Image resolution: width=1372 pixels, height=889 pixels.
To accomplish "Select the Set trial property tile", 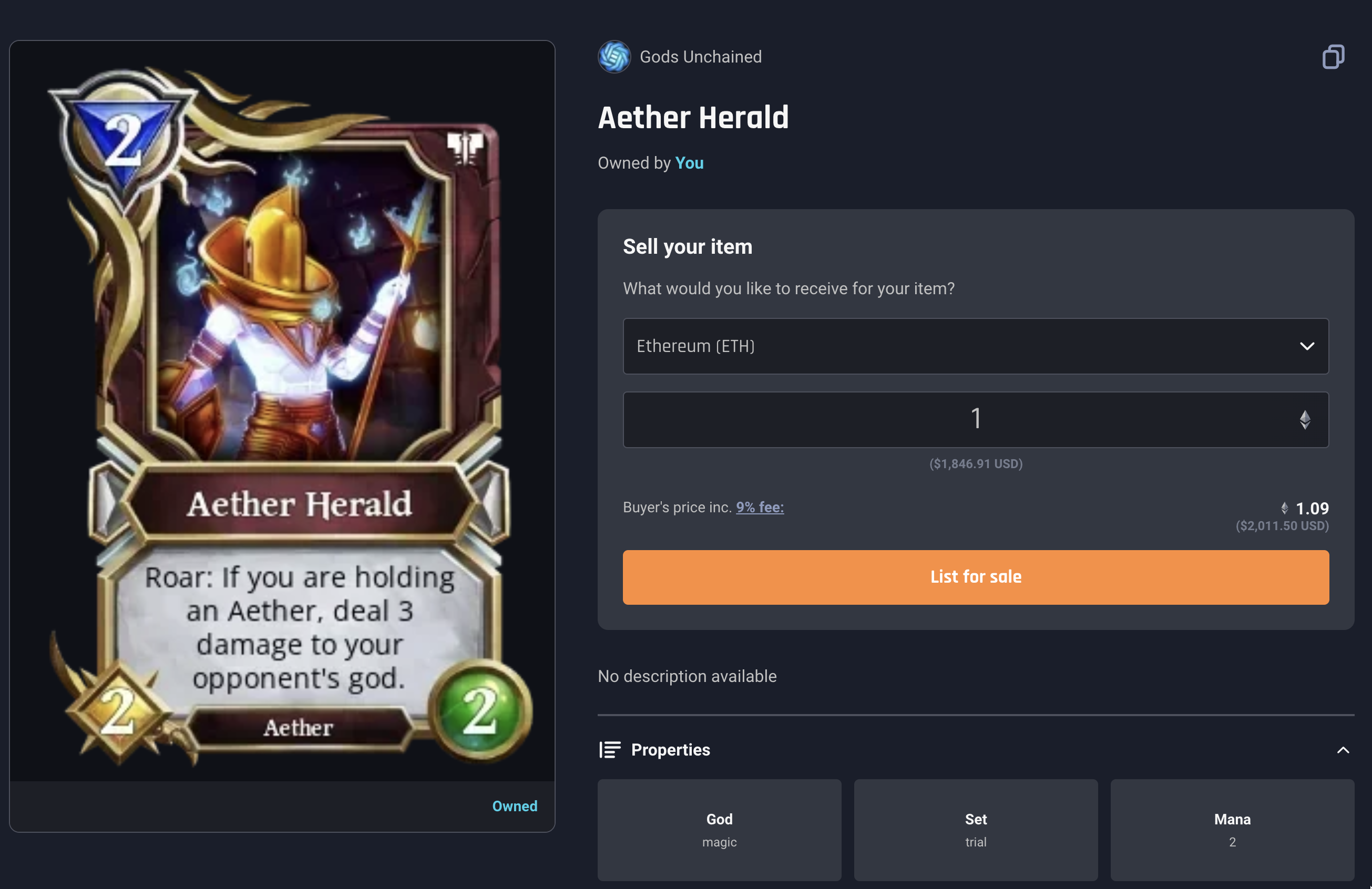I will (x=976, y=830).
